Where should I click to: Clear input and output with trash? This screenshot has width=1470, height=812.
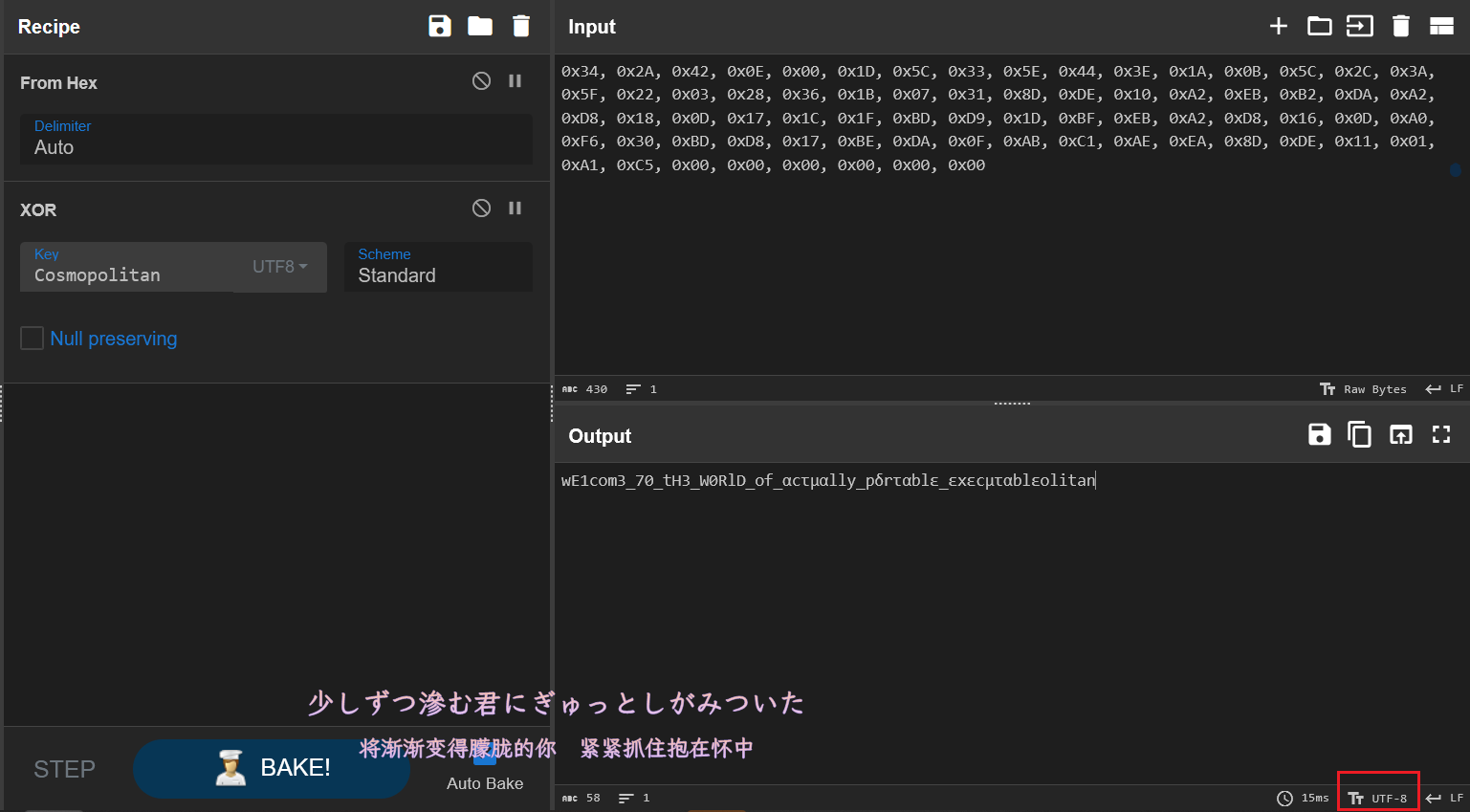click(x=1401, y=26)
